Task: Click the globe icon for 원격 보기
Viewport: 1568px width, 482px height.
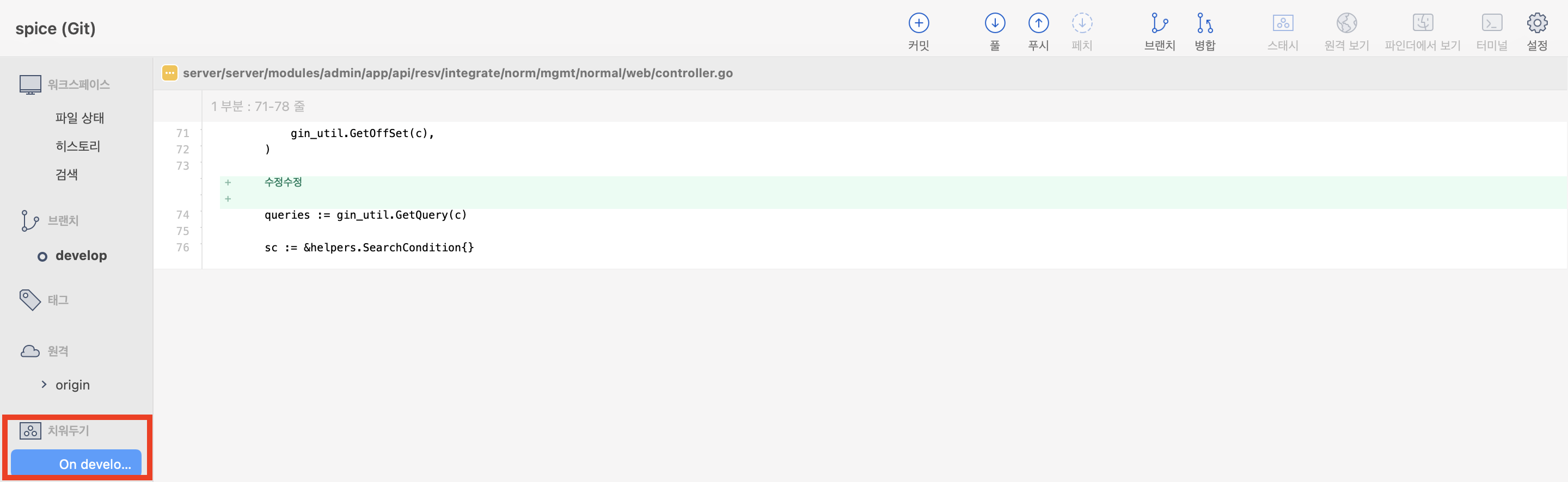Action: pyautogui.click(x=1346, y=23)
